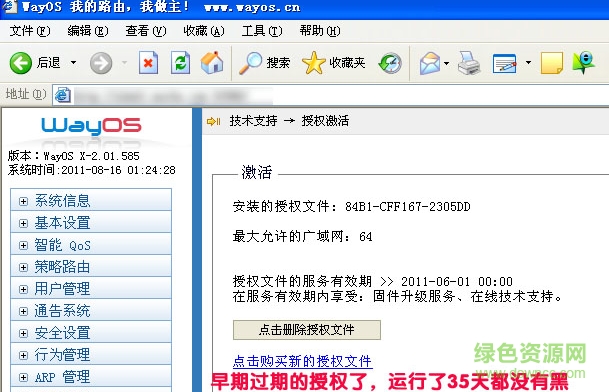Open the 收藏(A) menu
Screen dimensions: 609x392
pyautogui.click(x=204, y=31)
